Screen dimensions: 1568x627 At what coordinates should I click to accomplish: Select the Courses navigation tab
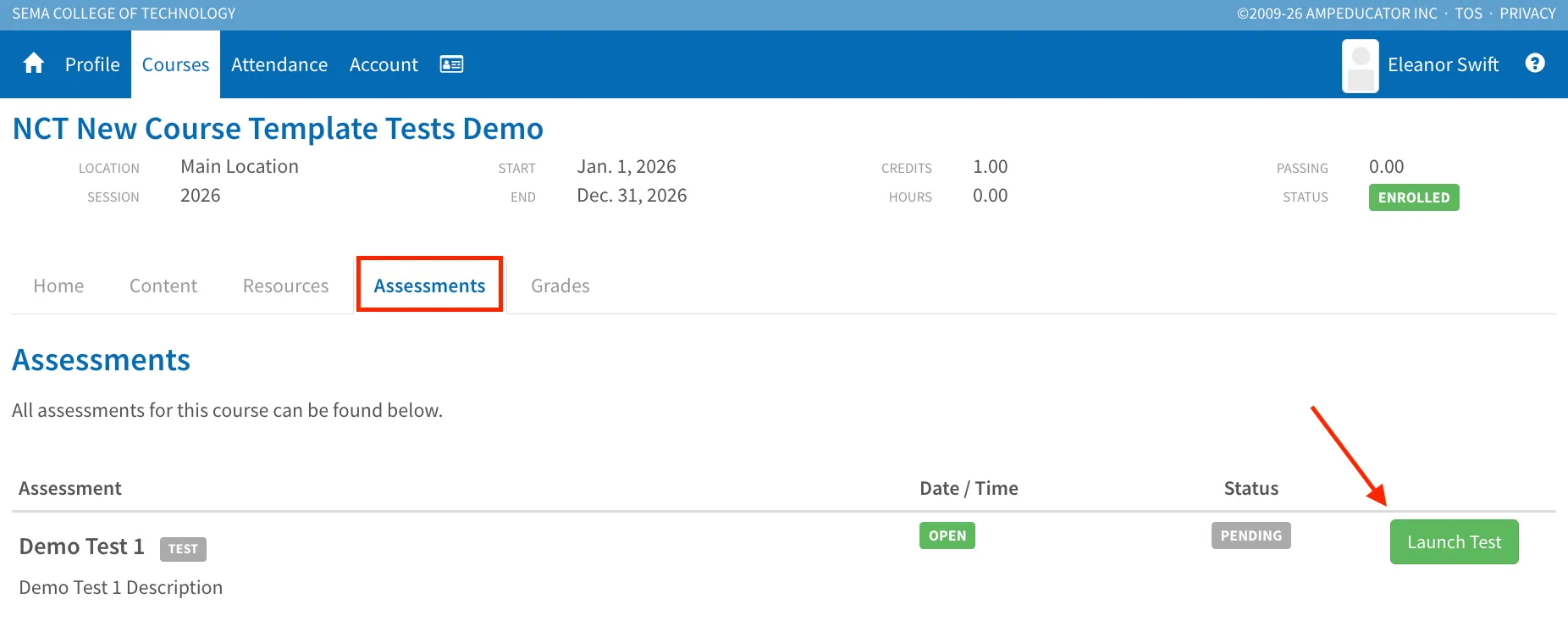pyautogui.click(x=175, y=64)
